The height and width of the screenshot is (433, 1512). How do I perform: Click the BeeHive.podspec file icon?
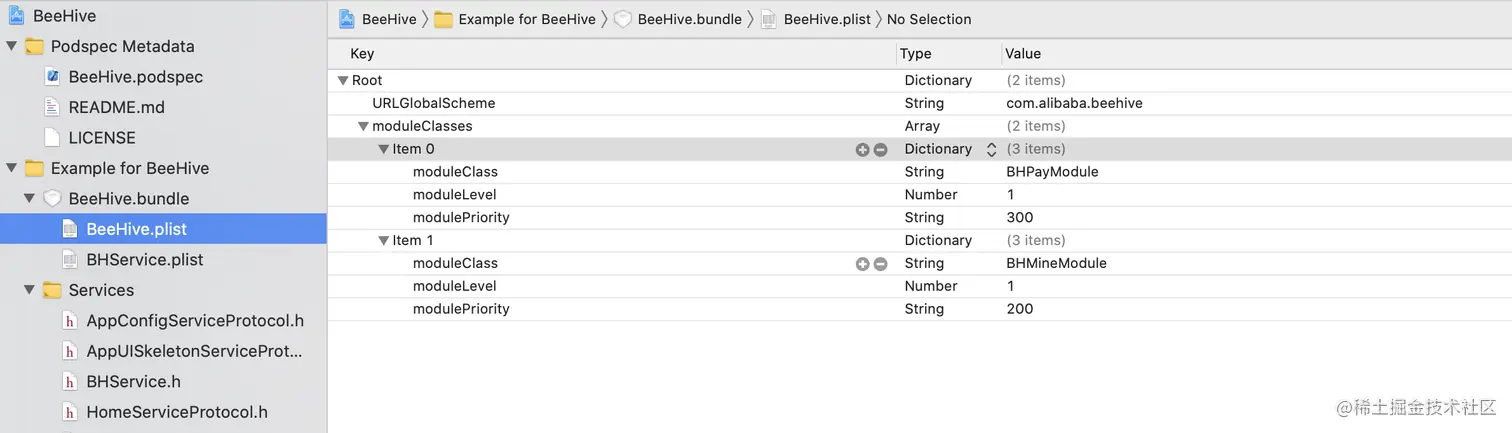52,77
